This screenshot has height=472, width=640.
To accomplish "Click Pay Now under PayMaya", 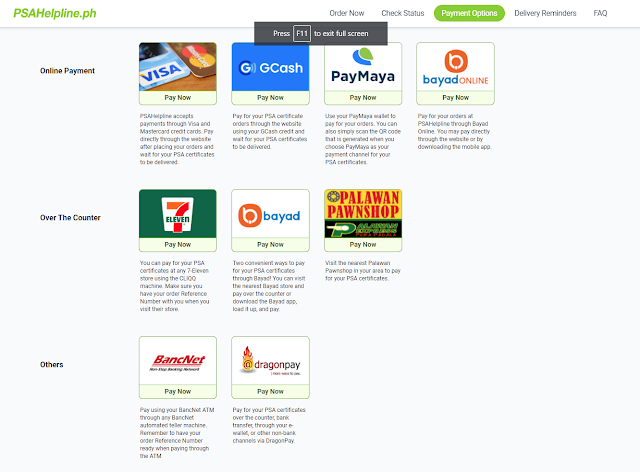I will coord(363,98).
